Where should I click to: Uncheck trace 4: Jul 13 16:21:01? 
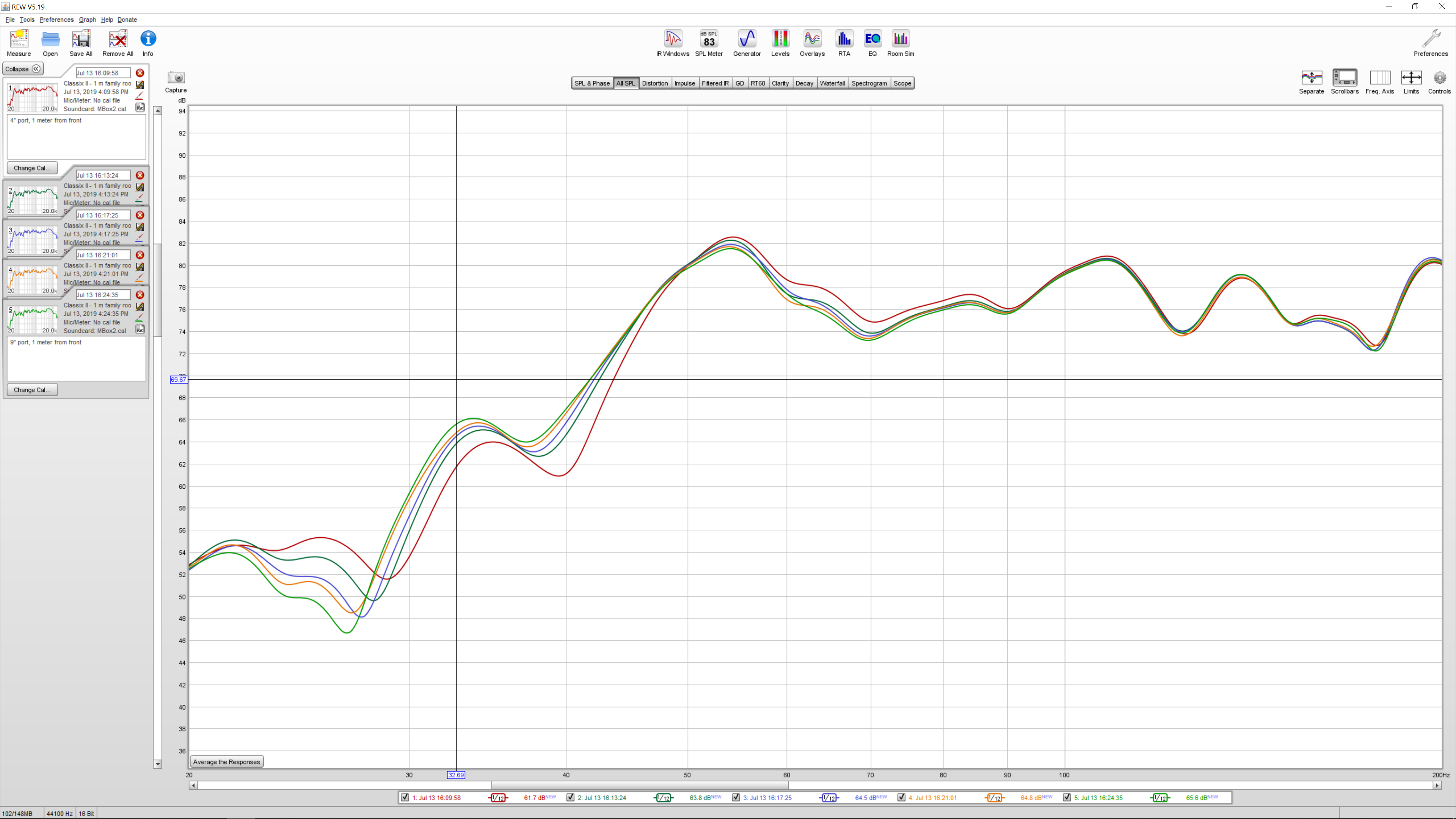point(902,797)
